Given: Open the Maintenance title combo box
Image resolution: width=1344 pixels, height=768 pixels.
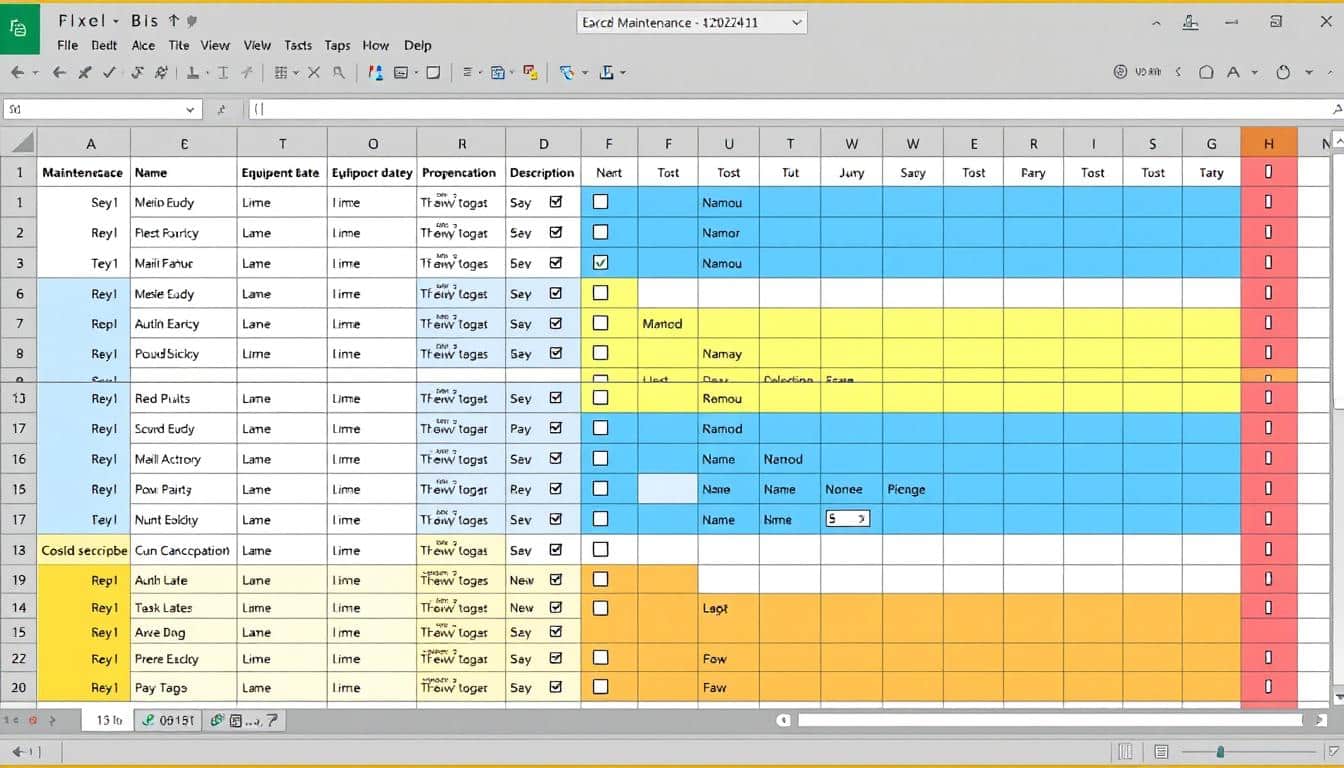Looking at the screenshot, I should click(691, 22).
